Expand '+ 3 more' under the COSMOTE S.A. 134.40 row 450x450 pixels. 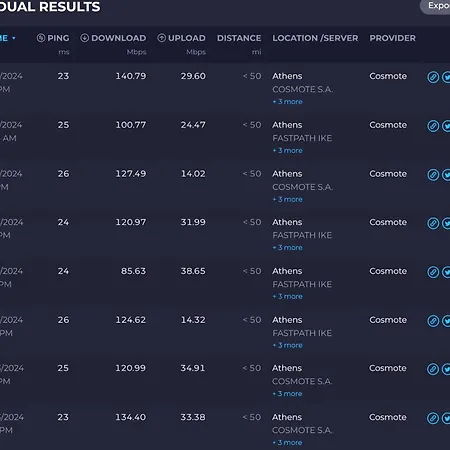tap(287, 443)
